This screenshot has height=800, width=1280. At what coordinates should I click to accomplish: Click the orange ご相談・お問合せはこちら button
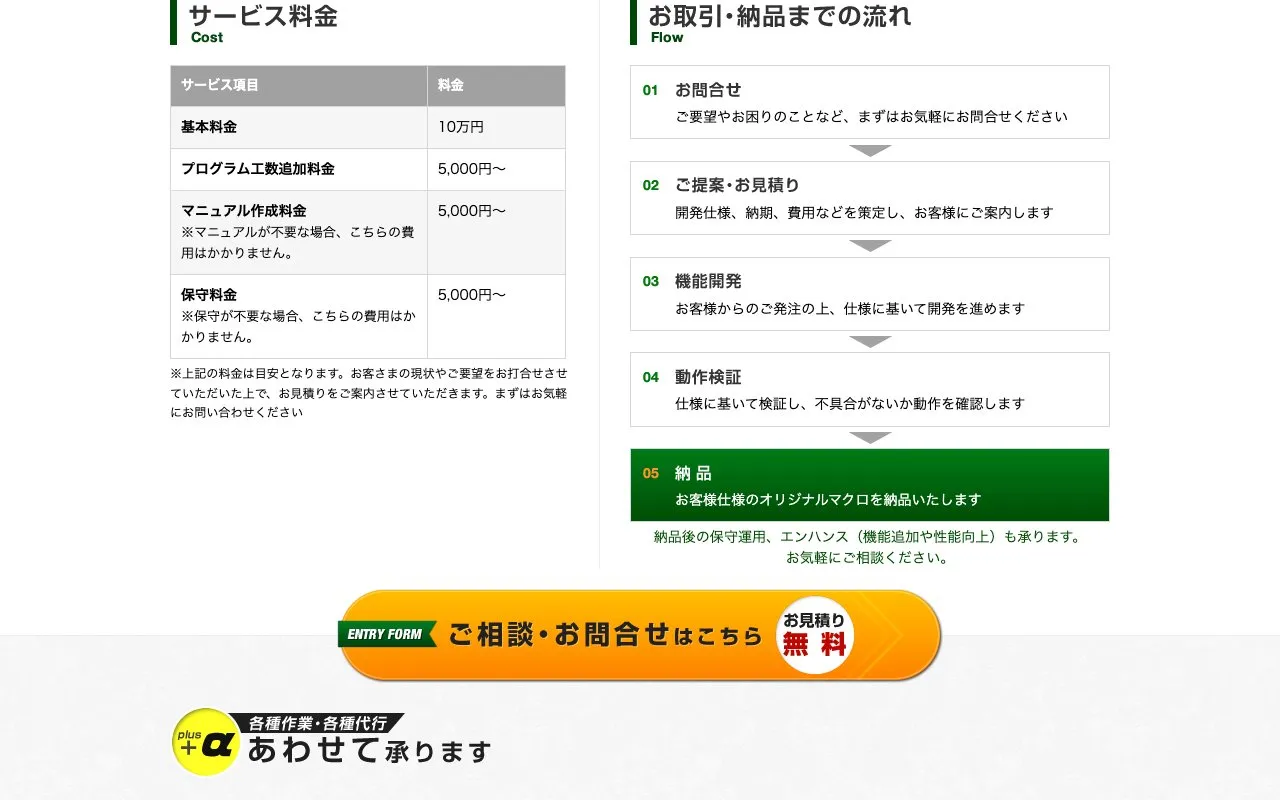point(640,635)
